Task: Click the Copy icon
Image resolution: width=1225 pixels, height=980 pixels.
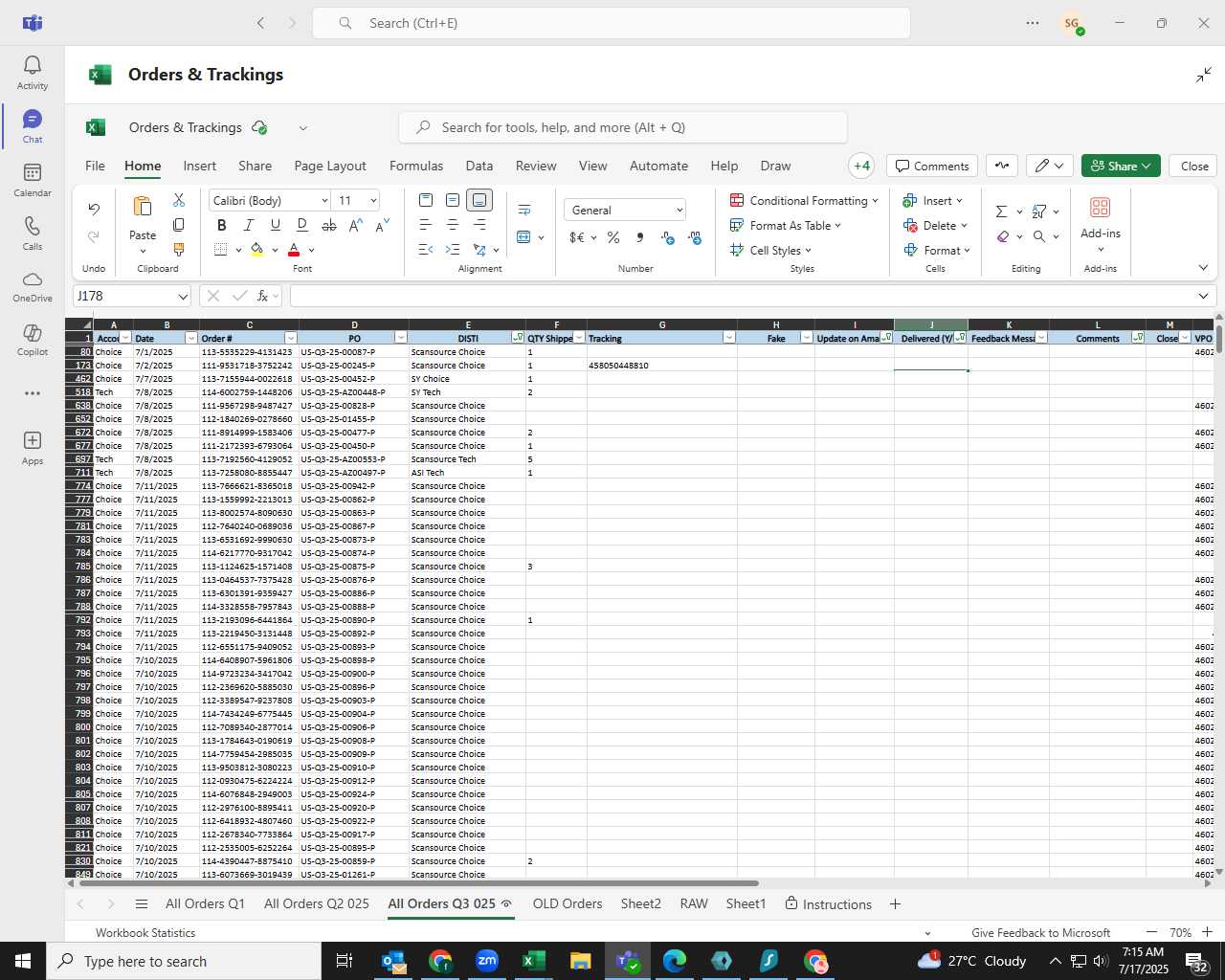Action: (x=179, y=225)
